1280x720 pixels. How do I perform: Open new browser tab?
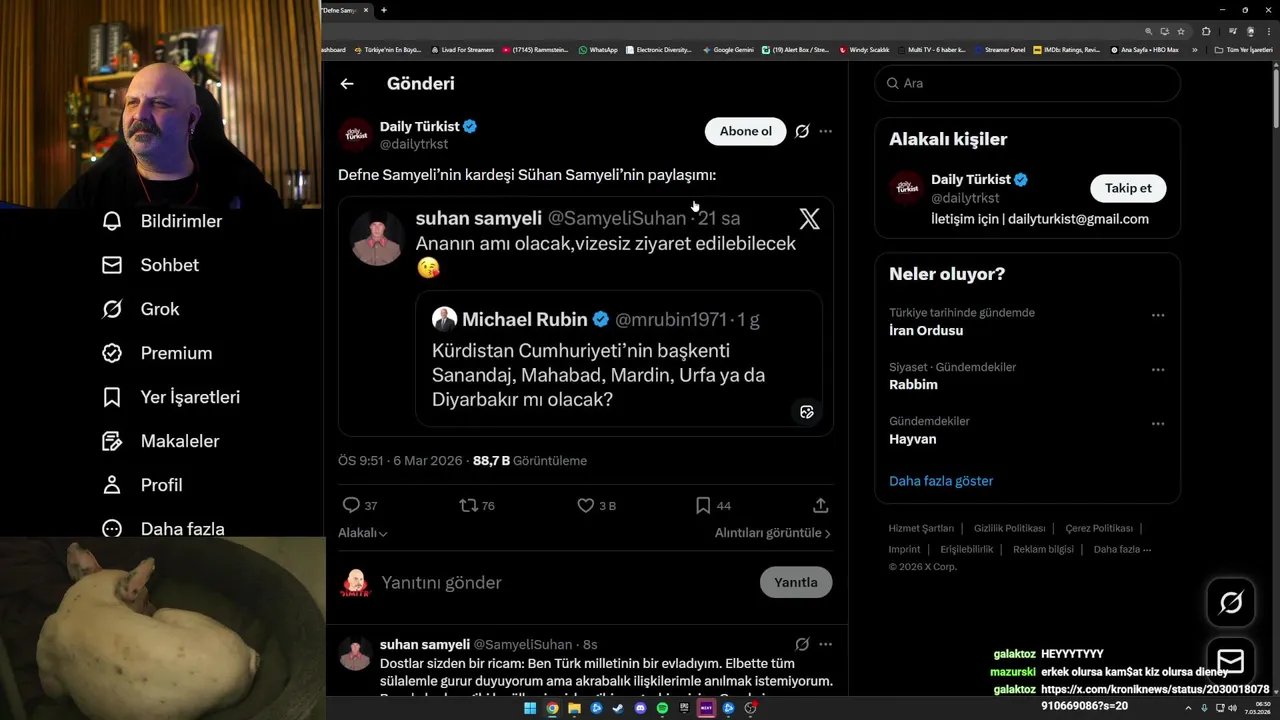point(384,10)
